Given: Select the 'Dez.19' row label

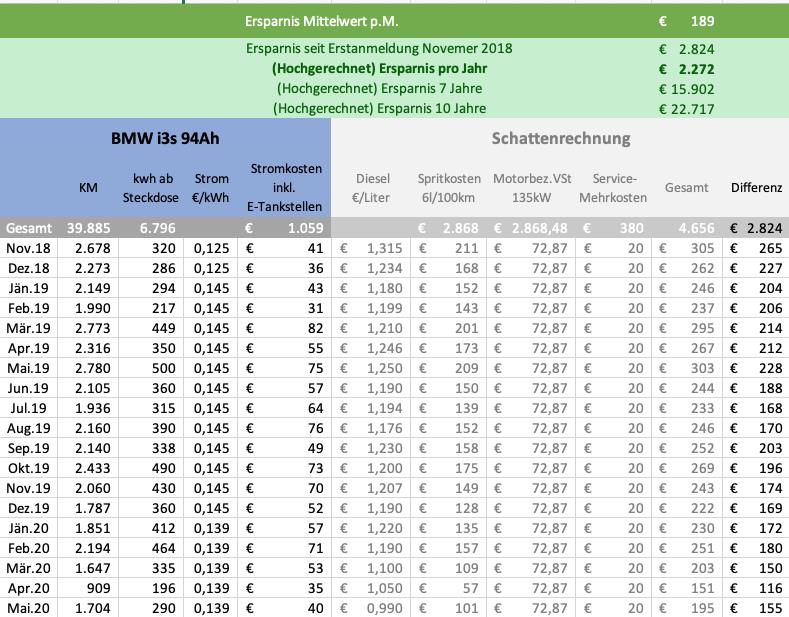Looking at the screenshot, I should click(x=29, y=508).
